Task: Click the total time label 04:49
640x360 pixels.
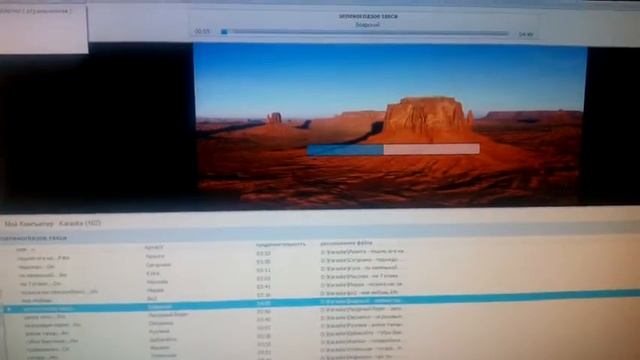Action: pos(526,35)
